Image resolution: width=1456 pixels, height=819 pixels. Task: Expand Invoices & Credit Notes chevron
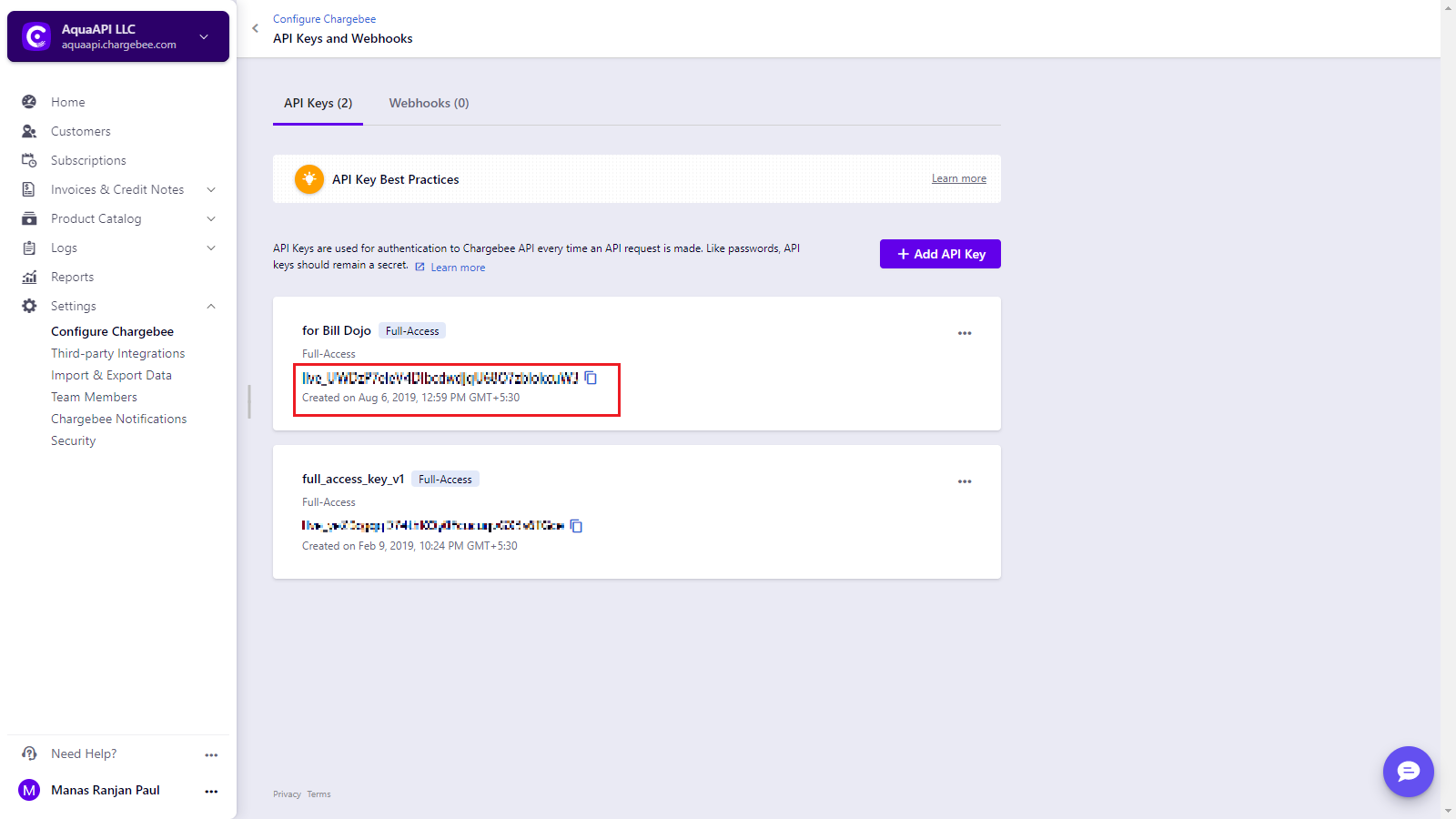click(x=211, y=189)
